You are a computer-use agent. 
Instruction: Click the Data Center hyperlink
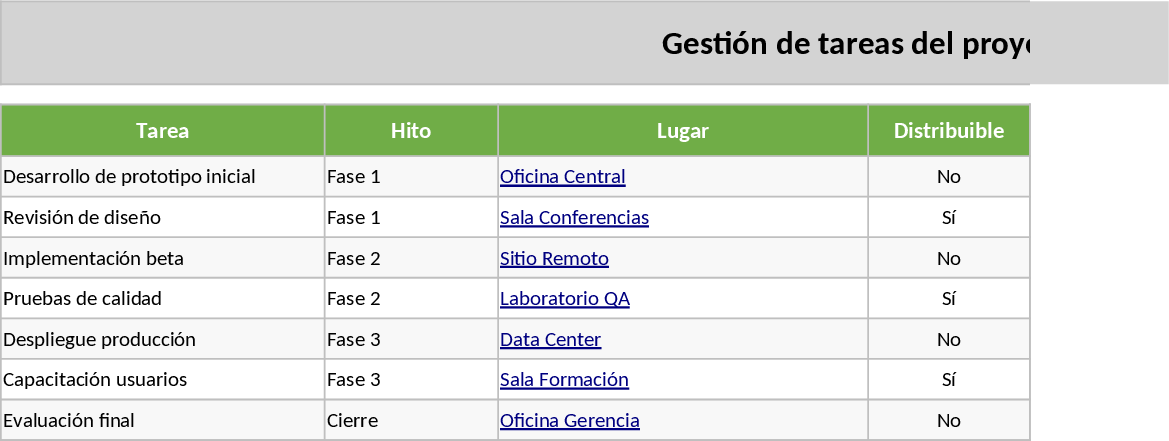pos(550,340)
